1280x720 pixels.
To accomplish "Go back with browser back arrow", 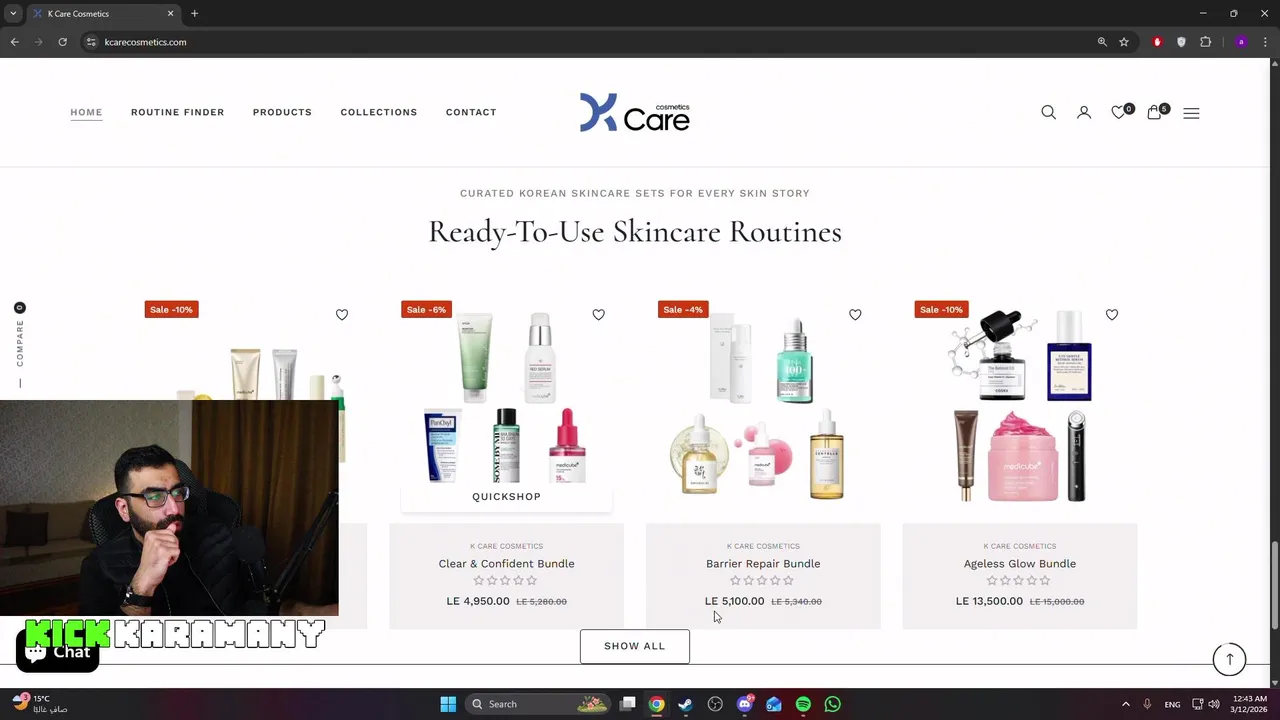I will 14,42.
